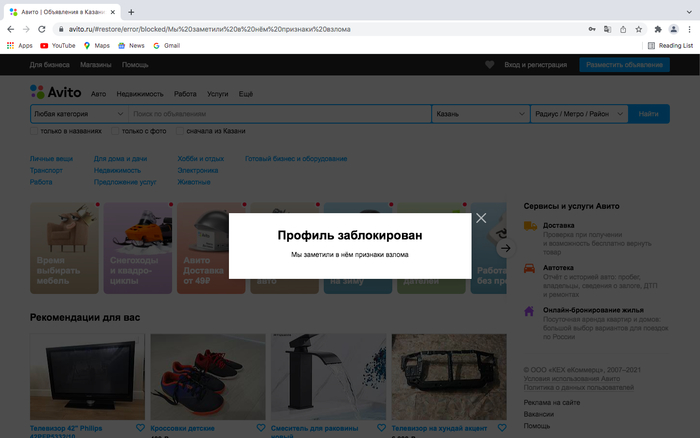The width and height of the screenshot is (700, 438).
Task: Open the Chrome three-dot menu
Action: [689, 29]
